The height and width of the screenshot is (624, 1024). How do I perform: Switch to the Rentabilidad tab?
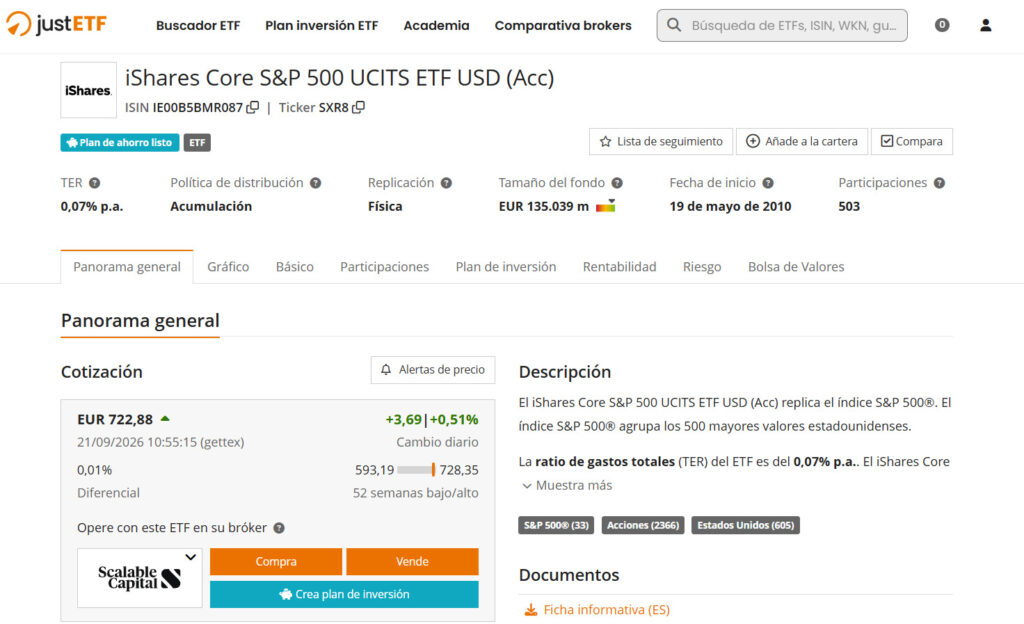click(620, 266)
